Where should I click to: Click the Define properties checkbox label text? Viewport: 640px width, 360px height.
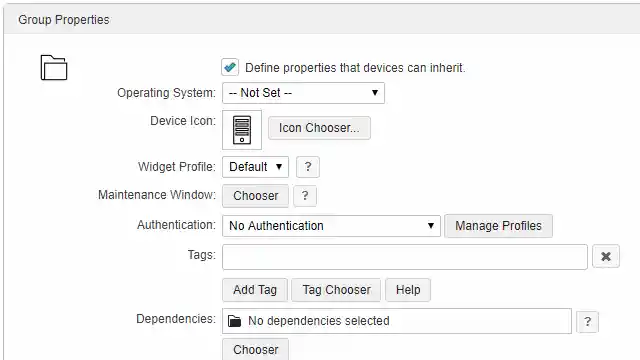(x=355, y=68)
